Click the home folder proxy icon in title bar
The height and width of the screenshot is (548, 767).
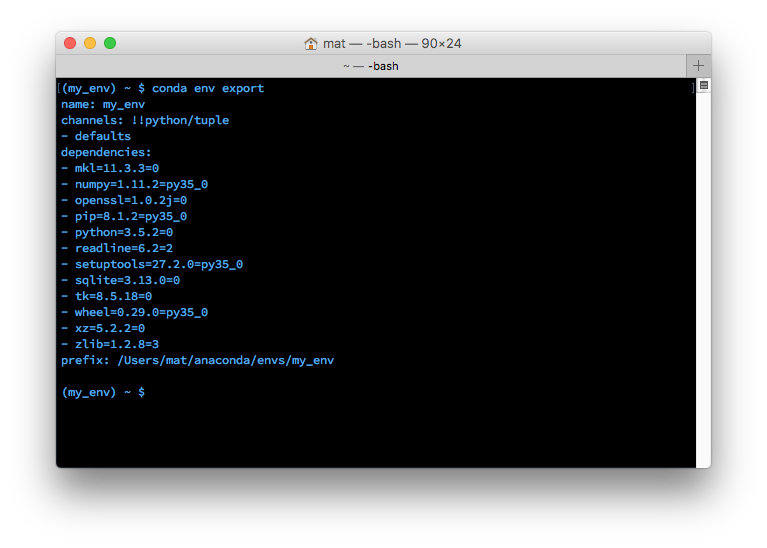(x=311, y=44)
